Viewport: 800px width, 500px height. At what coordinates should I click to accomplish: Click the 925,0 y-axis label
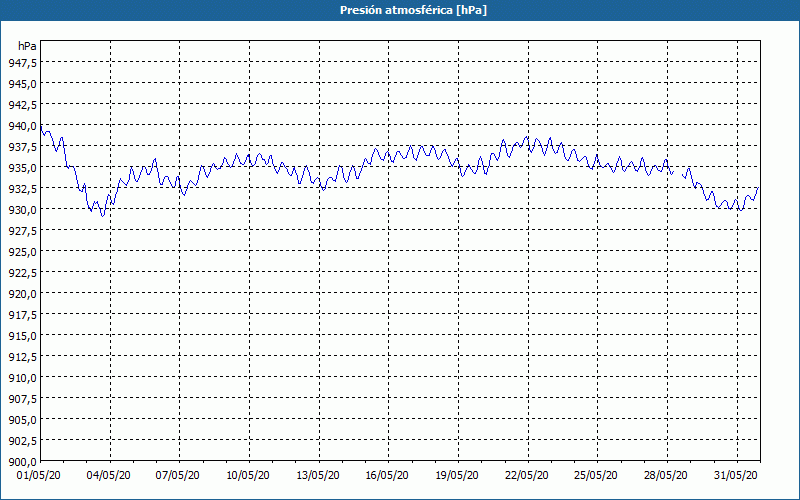coord(22,252)
